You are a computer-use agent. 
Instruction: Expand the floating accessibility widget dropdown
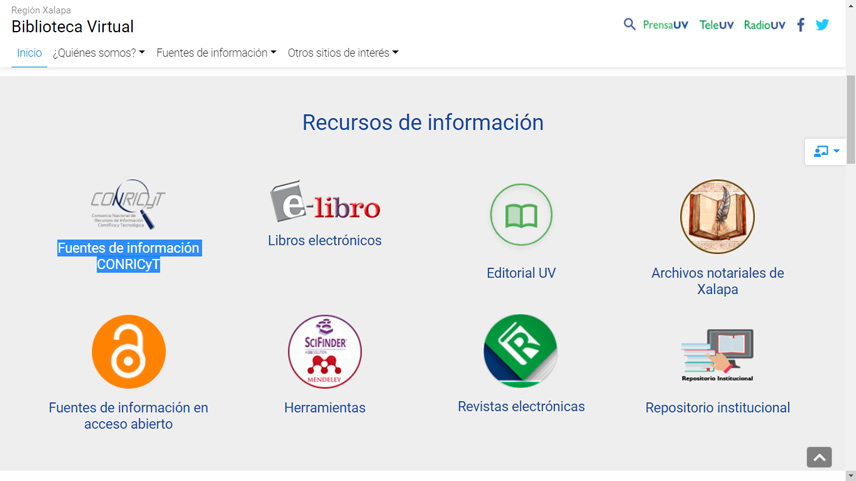click(827, 152)
